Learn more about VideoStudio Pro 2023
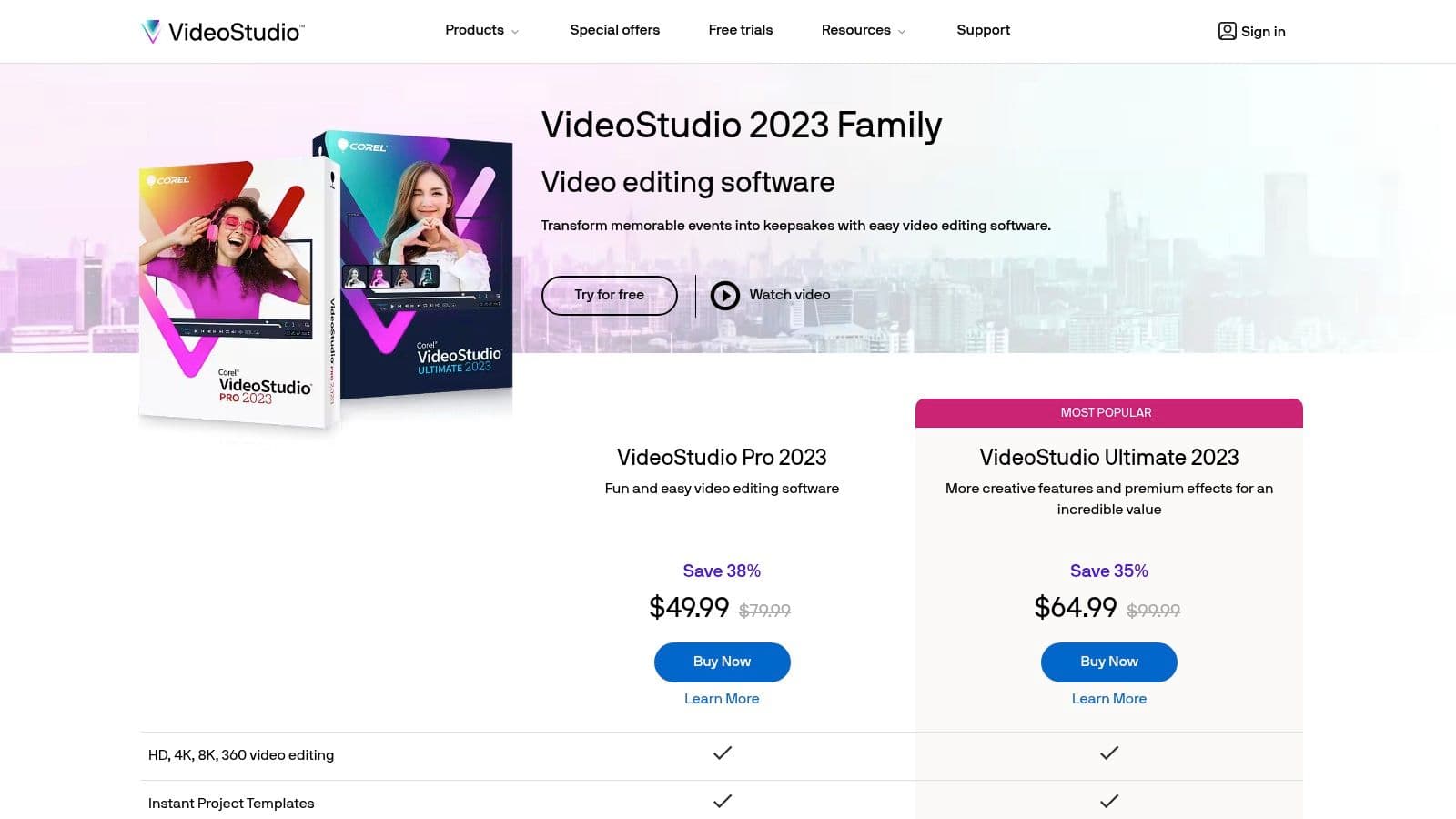Screen dimensions: 1456x819 tap(722, 699)
